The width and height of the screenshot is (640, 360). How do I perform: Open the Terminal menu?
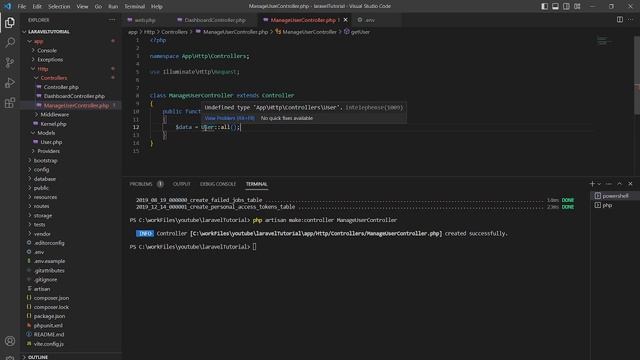[135, 7]
